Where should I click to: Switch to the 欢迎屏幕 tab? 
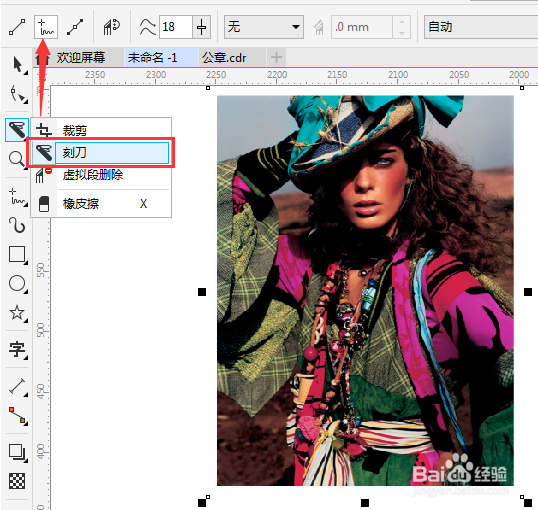click(81, 58)
